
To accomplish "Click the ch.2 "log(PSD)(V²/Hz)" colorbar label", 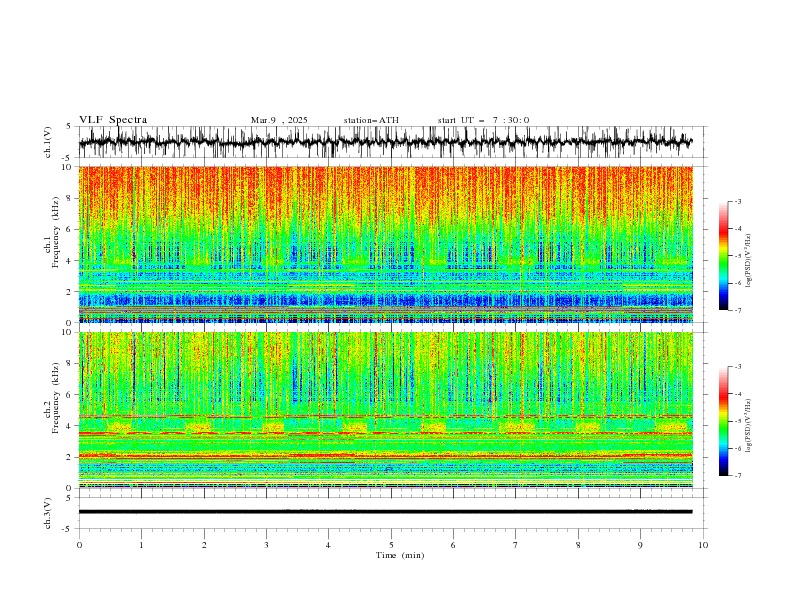I will click(748, 425).
